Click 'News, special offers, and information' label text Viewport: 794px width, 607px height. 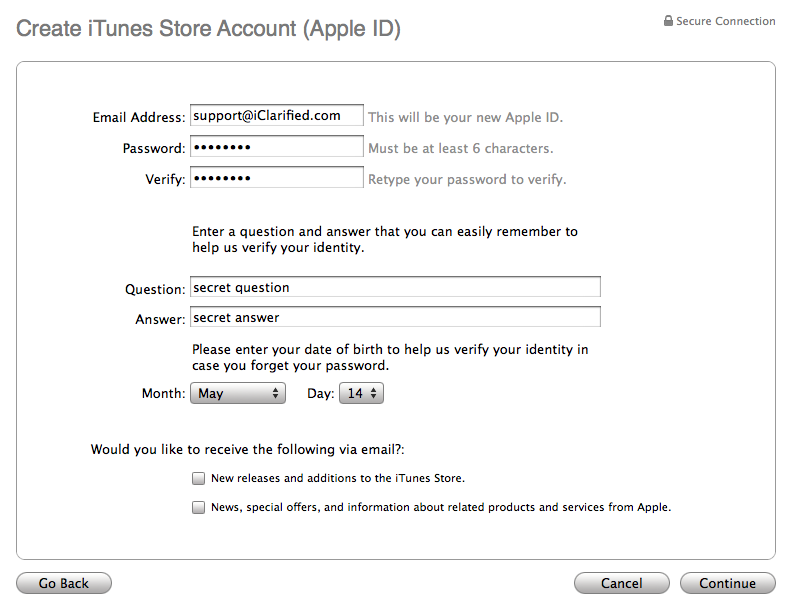(441, 507)
